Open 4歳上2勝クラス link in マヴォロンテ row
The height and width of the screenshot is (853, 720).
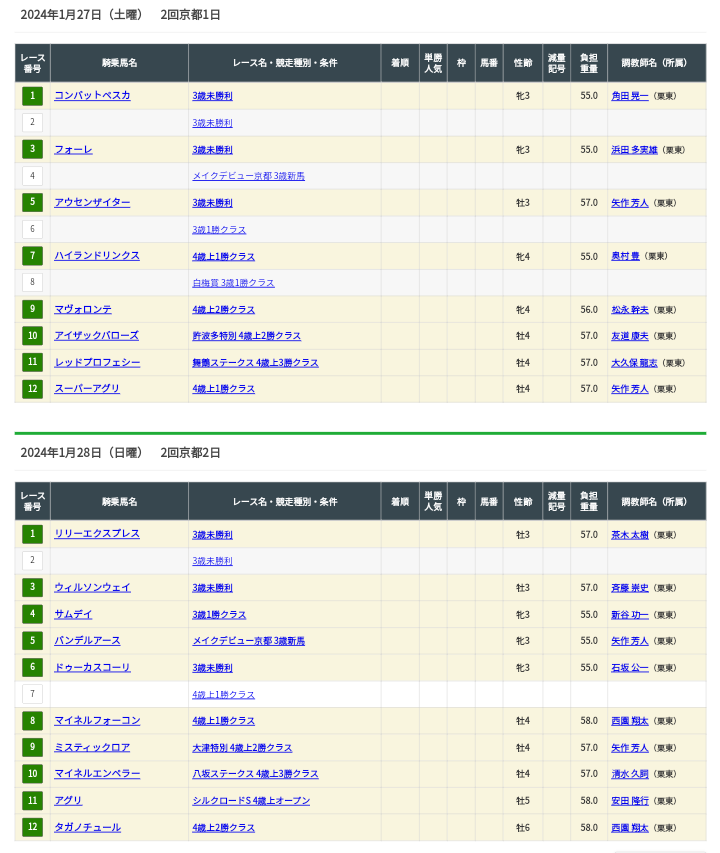[x=224, y=310]
